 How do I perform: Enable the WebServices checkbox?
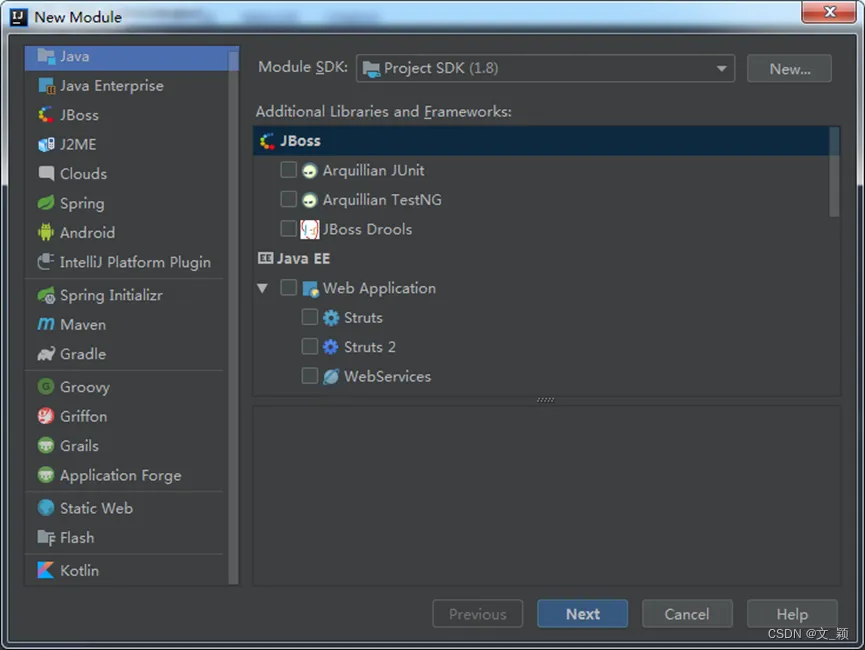[x=309, y=376]
